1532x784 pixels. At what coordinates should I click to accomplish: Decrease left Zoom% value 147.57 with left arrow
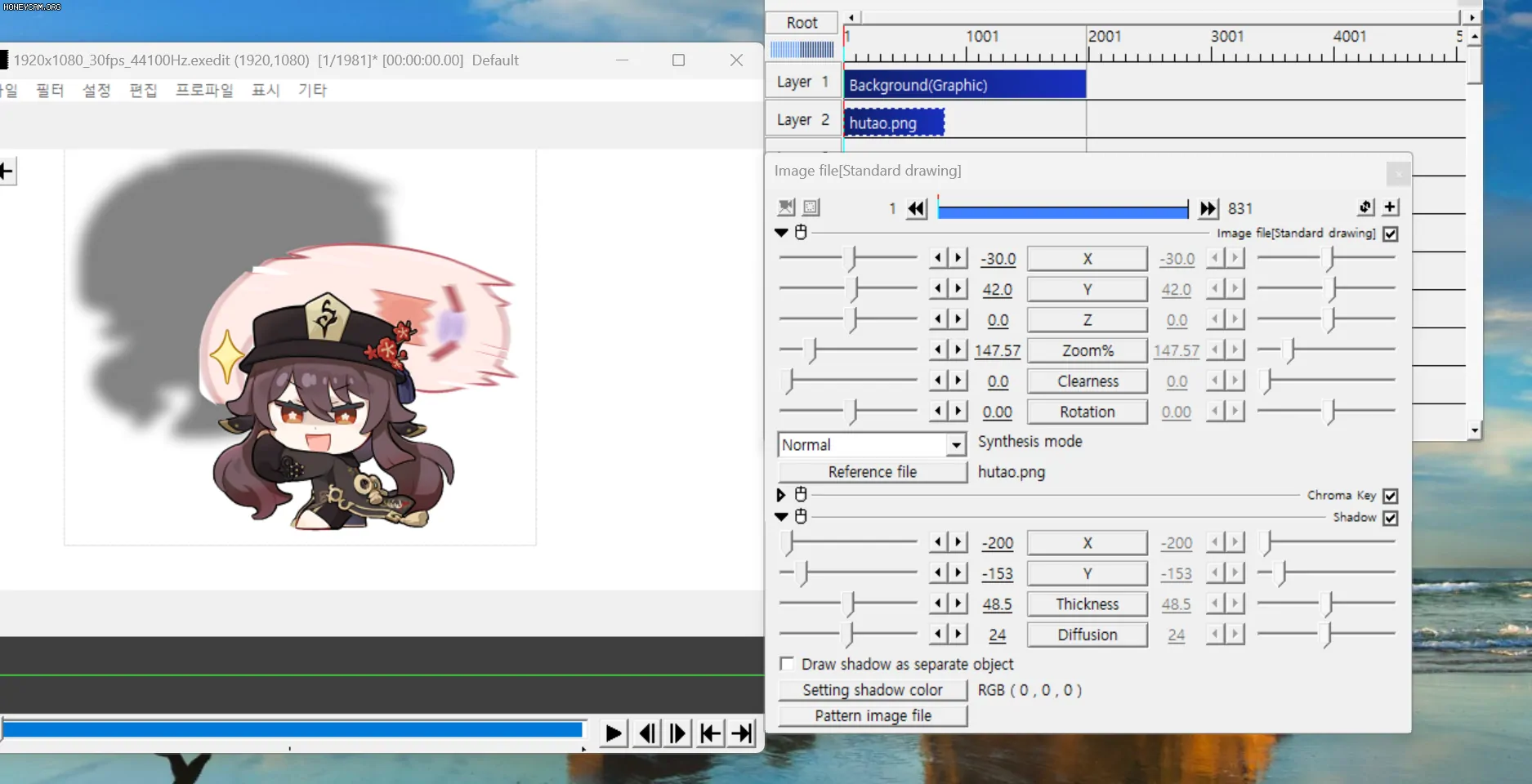938,350
